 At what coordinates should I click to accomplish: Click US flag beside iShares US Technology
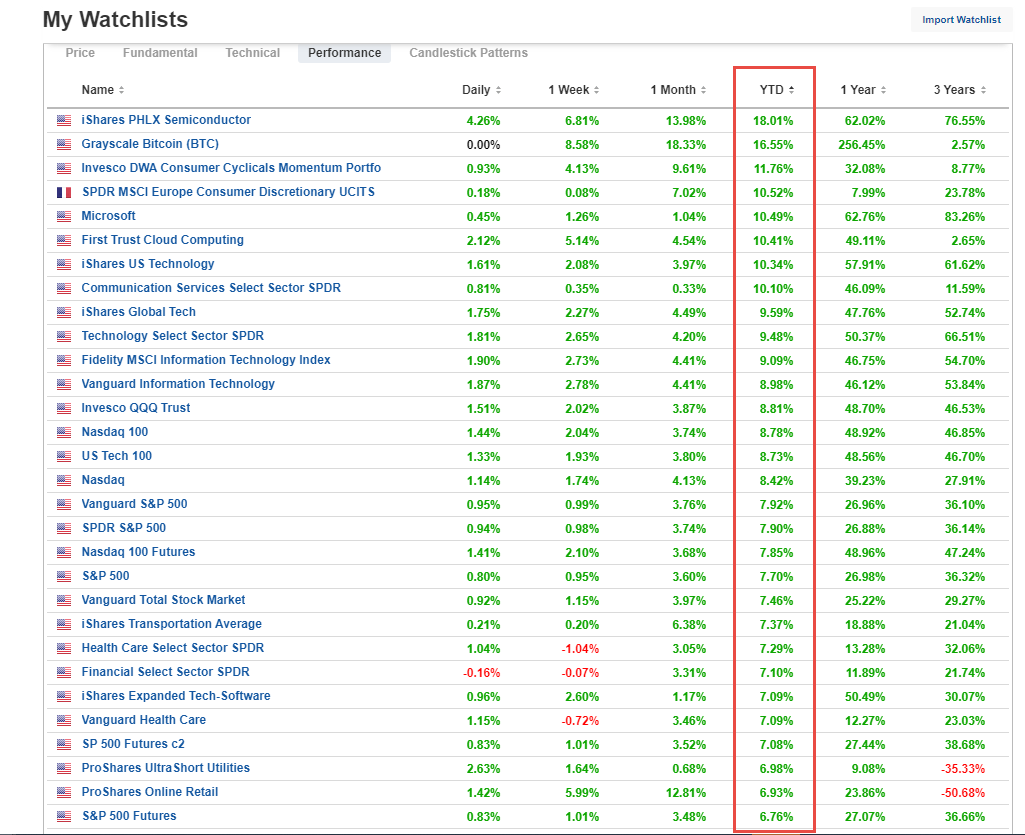point(64,264)
